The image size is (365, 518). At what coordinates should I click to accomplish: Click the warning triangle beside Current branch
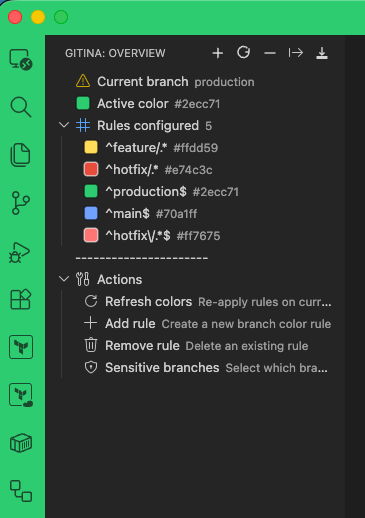(x=83, y=81)
